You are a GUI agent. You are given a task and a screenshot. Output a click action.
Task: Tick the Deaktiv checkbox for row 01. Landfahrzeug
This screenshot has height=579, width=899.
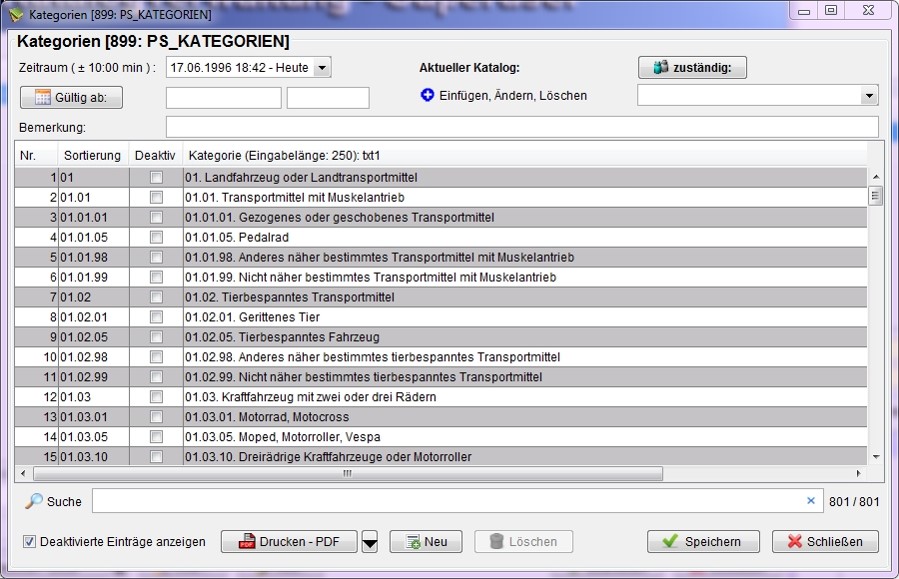156,178
